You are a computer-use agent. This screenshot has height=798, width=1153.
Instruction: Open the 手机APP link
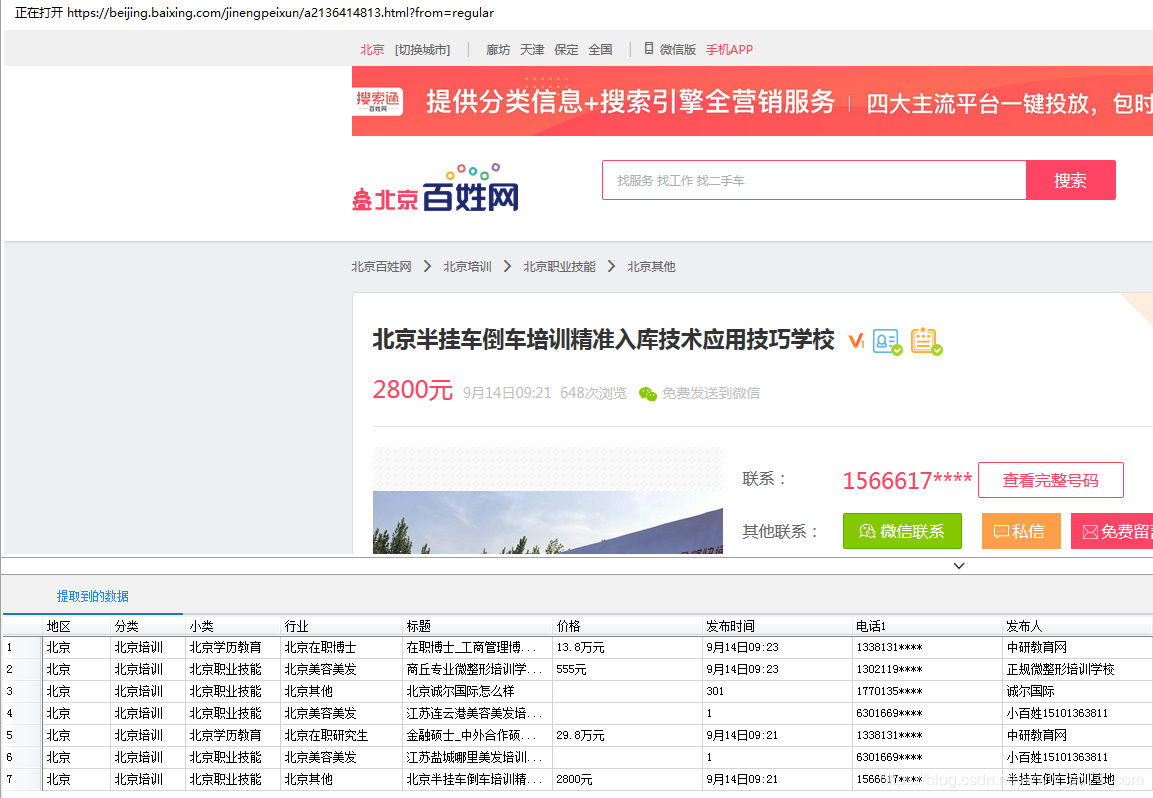(730, 48)
